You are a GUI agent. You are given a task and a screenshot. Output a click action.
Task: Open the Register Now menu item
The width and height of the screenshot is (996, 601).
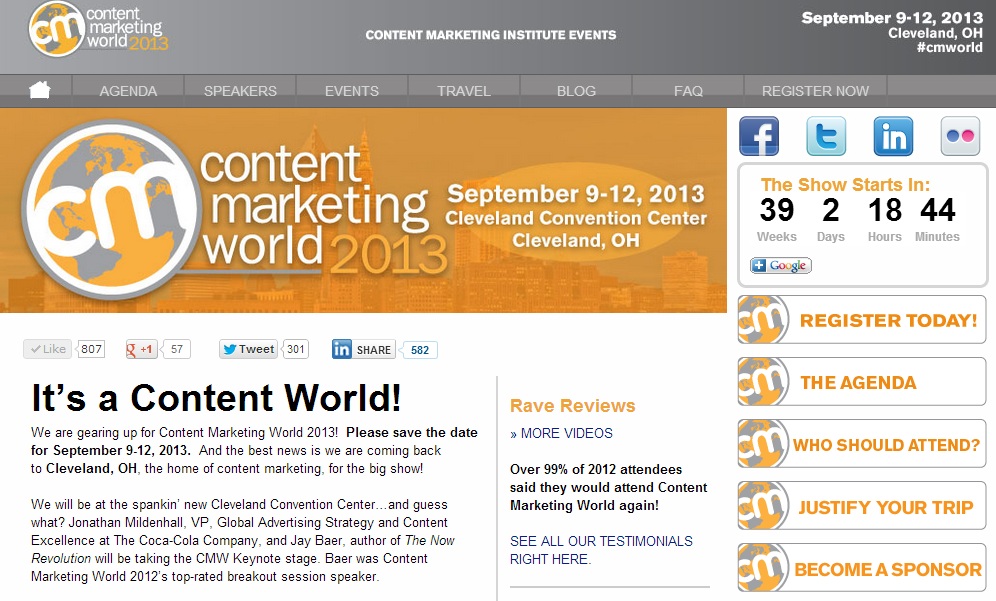pos(816,91)
